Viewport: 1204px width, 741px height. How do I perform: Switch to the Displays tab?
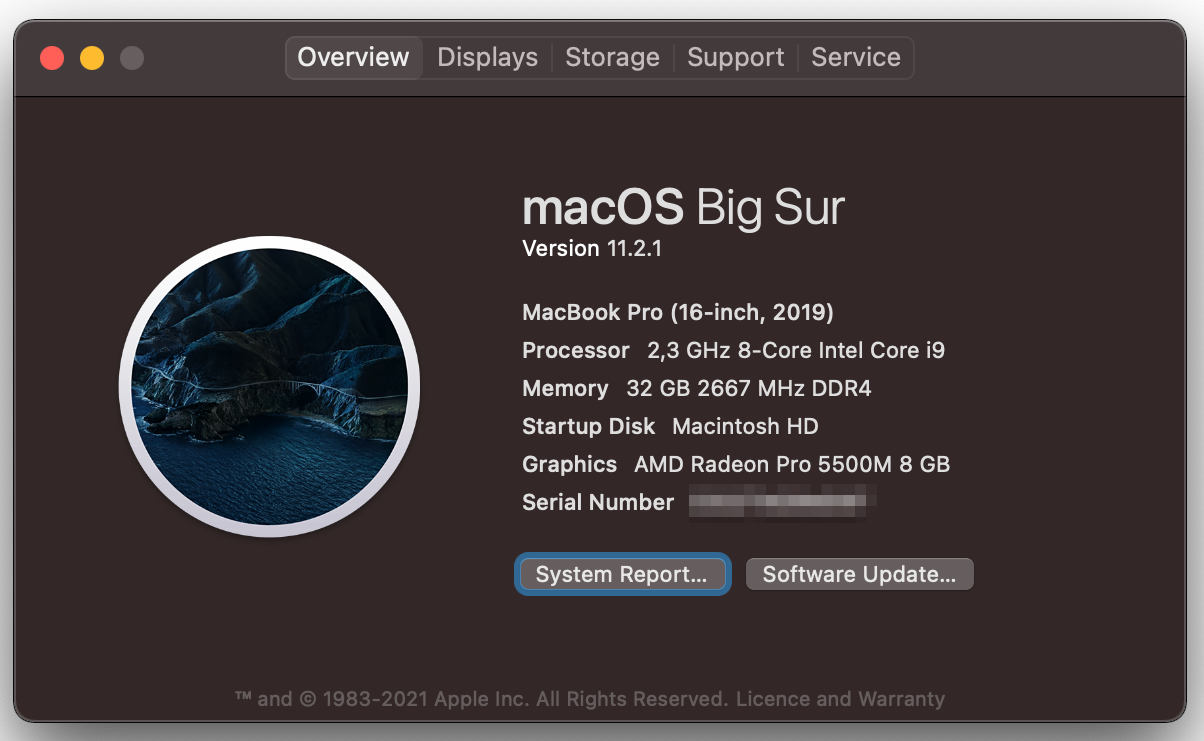click(487, 58)
